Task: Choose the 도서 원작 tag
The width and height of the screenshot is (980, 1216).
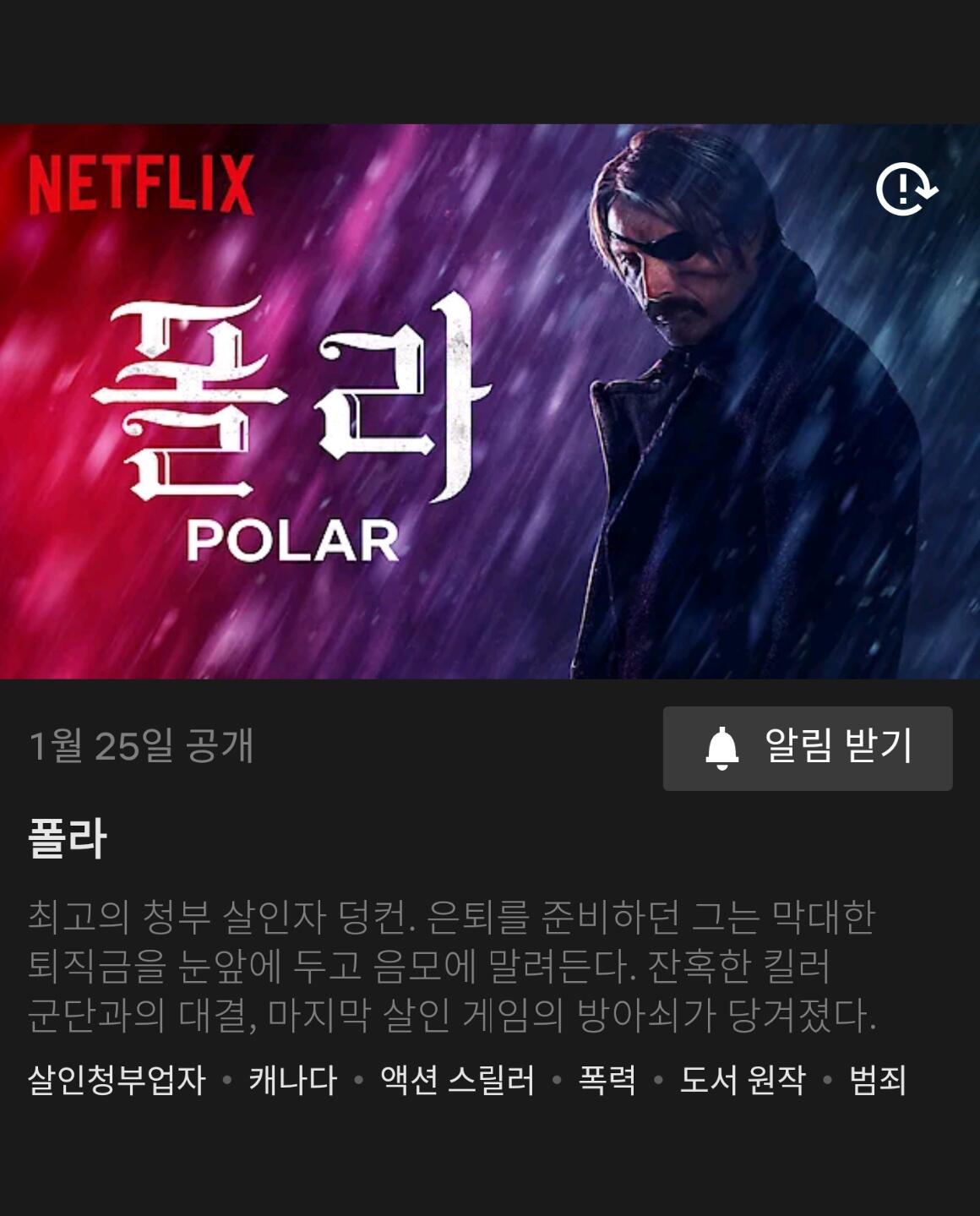Action: (743, 1080)
